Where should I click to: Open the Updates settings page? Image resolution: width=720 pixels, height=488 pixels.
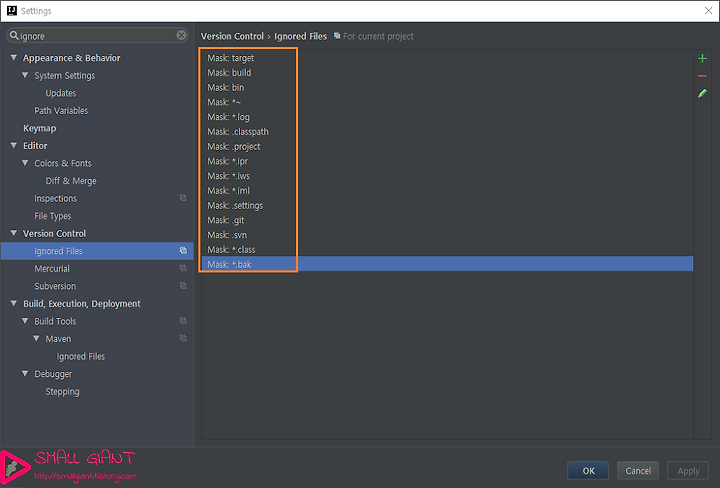click(61, 93)
